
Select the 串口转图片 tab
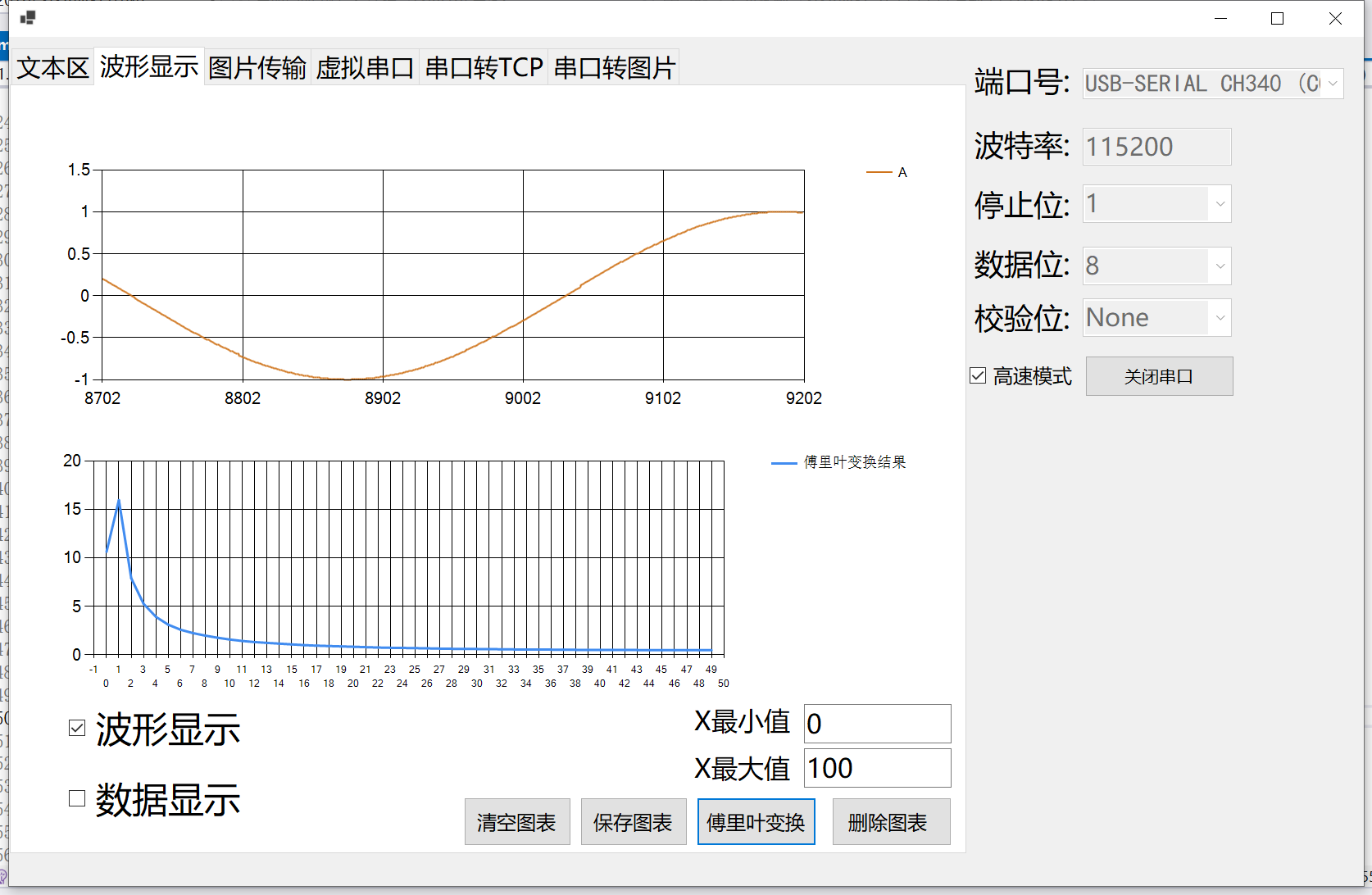point(614,67)
